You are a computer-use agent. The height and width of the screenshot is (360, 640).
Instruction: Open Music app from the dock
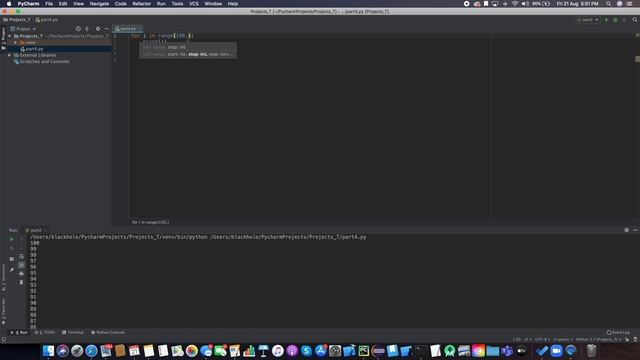[x=278, y=351]
